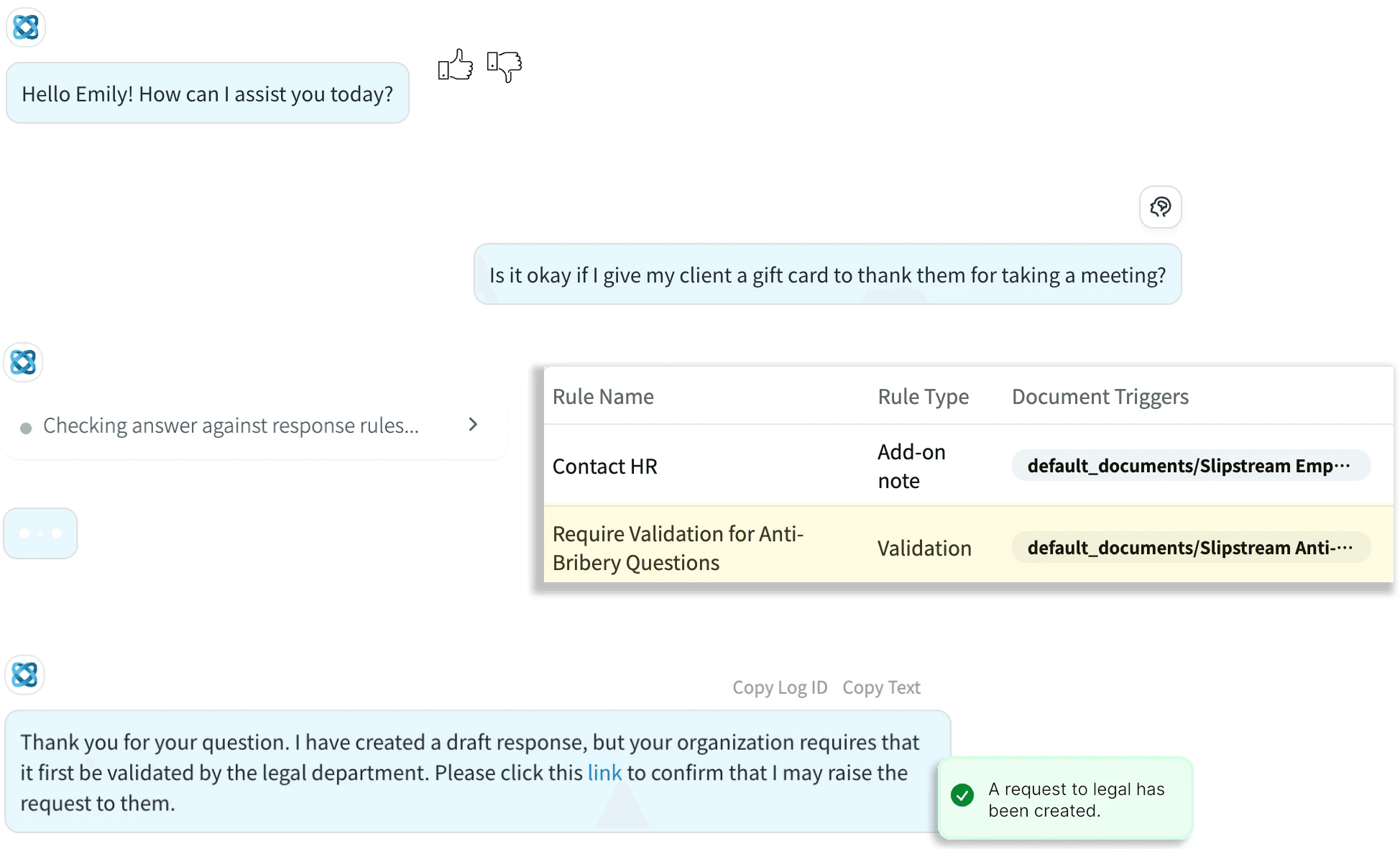
Task: Click the gift card question message bubble
Action: pyautogui.click(x=827, y=275)
